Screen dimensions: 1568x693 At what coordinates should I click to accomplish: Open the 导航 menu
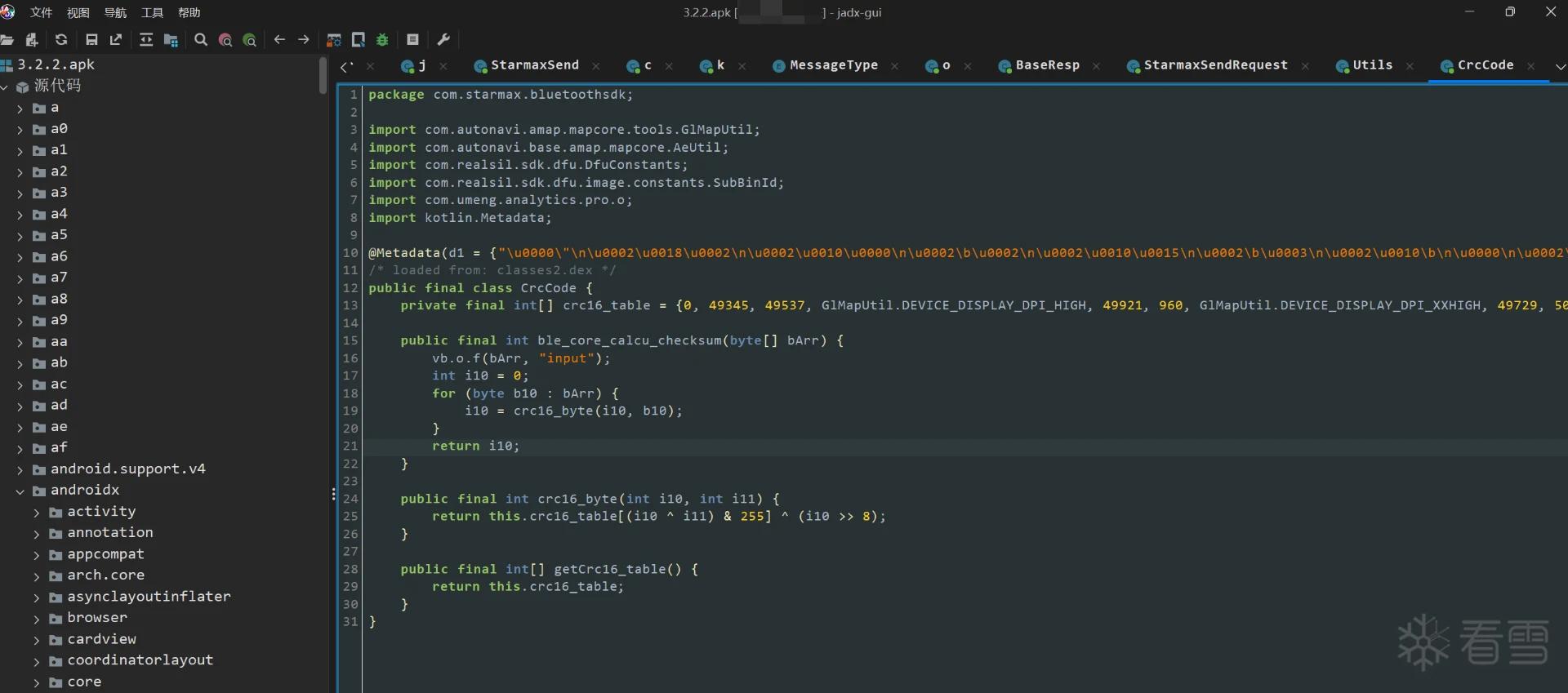pyautogui.click(x=115, y=12)
